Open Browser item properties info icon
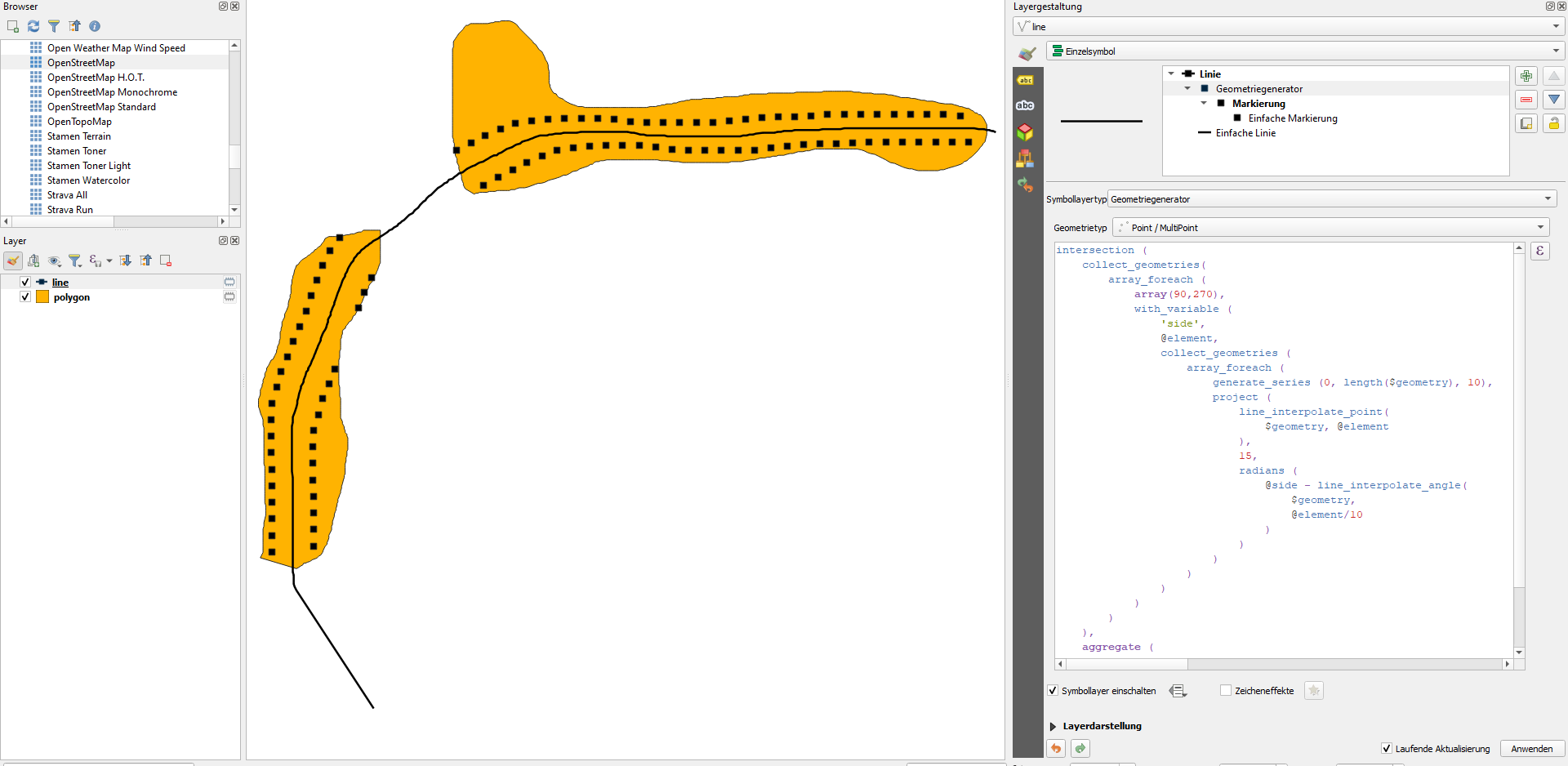 point(95,26)
